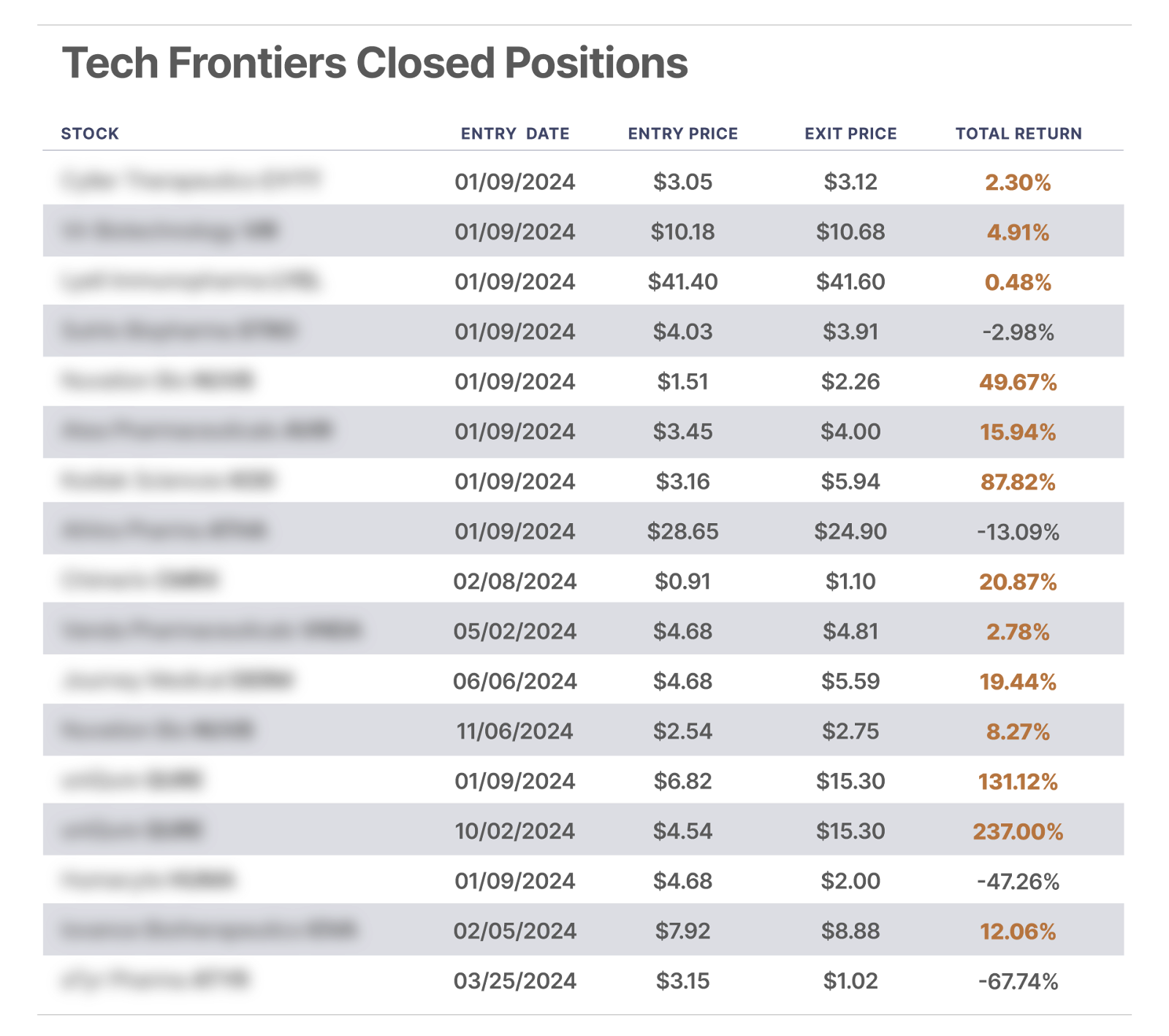Click the 11/06/2024 entry date cell
The height and width of the screenshot is (1036, 1169).
(x=514, y=731)
